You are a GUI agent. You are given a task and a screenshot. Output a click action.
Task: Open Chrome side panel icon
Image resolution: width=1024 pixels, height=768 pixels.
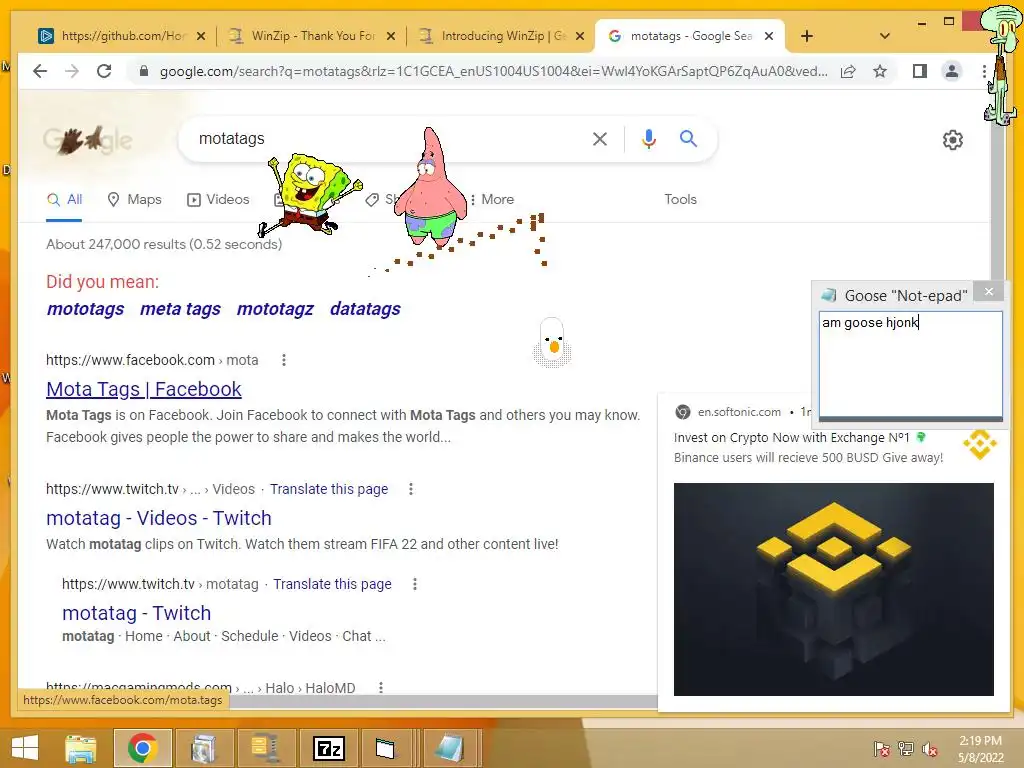point(920,71)
